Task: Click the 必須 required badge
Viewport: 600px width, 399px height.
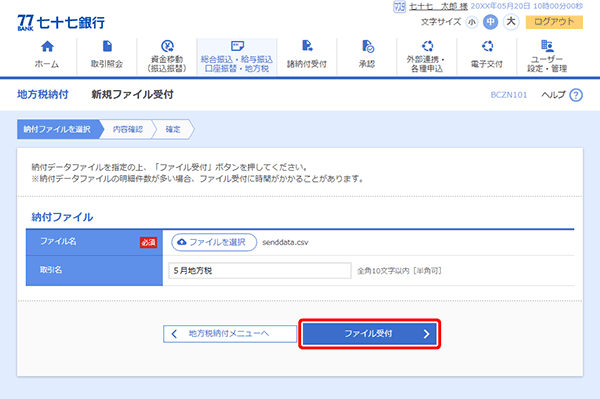Action: (148, 242)
